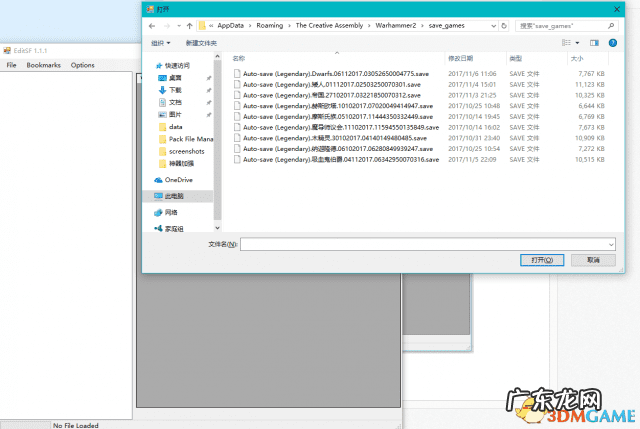
Task: Select 此电脑 (This PC) in sidebar
Action: [x=179, y=196]
